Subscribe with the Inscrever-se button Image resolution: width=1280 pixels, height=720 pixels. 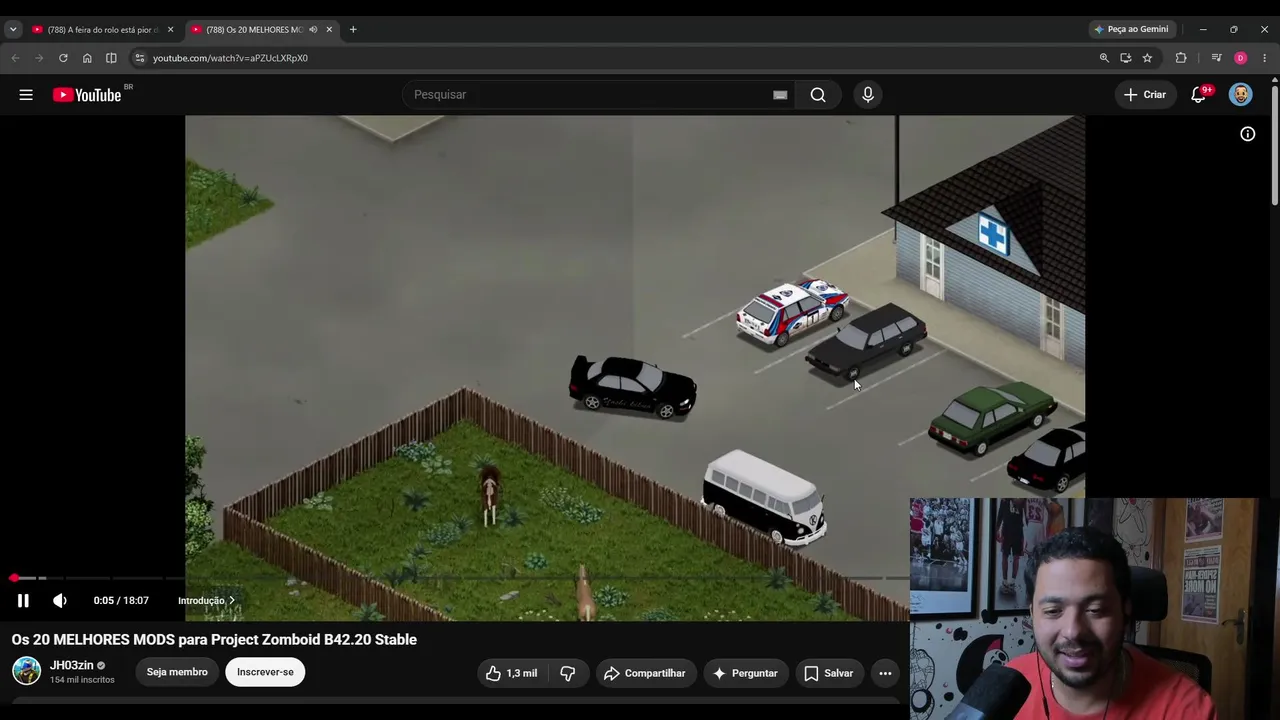[265, 672]
